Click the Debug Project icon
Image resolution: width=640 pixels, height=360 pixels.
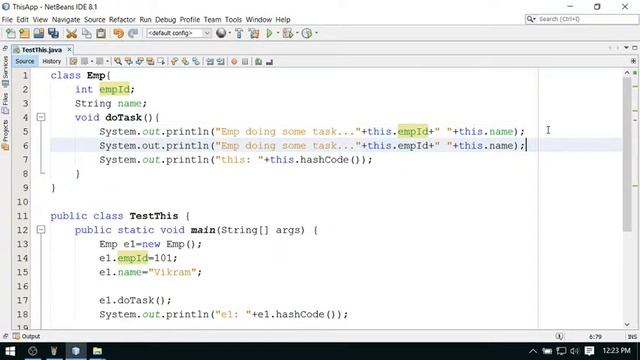(288, 33)
